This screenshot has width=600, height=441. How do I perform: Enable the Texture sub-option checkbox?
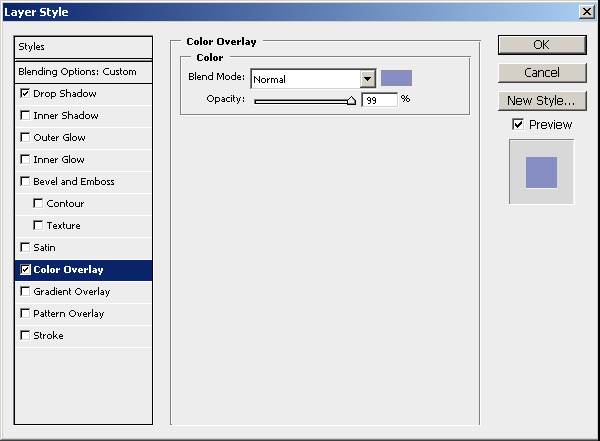click(x=38, y=226)
